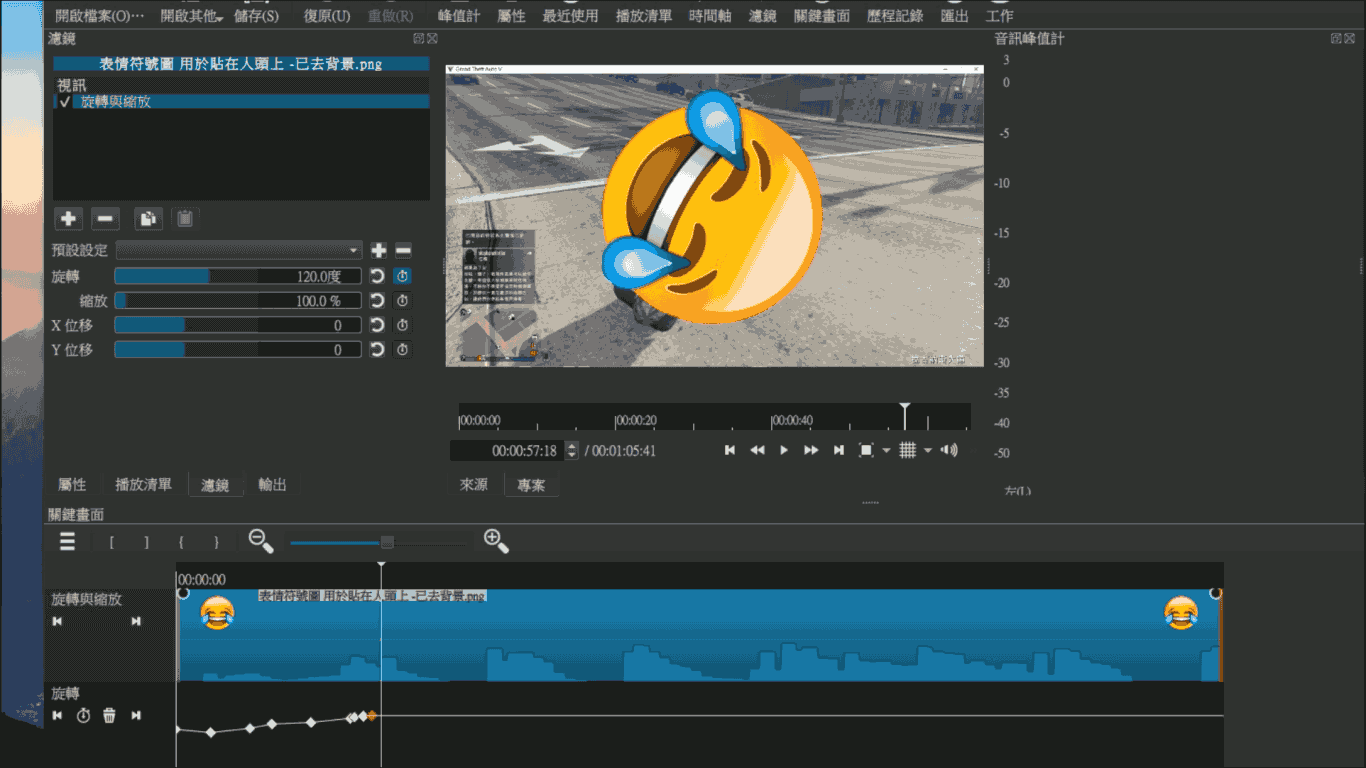Set first simple keyframe with { button
Viewport: 1366px width, 768px height.
(181, 542)
